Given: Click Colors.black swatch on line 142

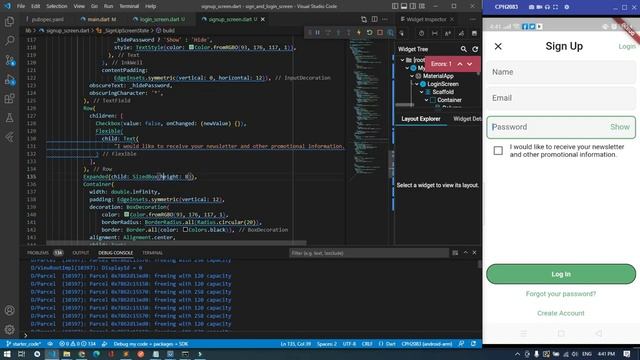Looking at the screenshot, I should [x=185, y=230].
